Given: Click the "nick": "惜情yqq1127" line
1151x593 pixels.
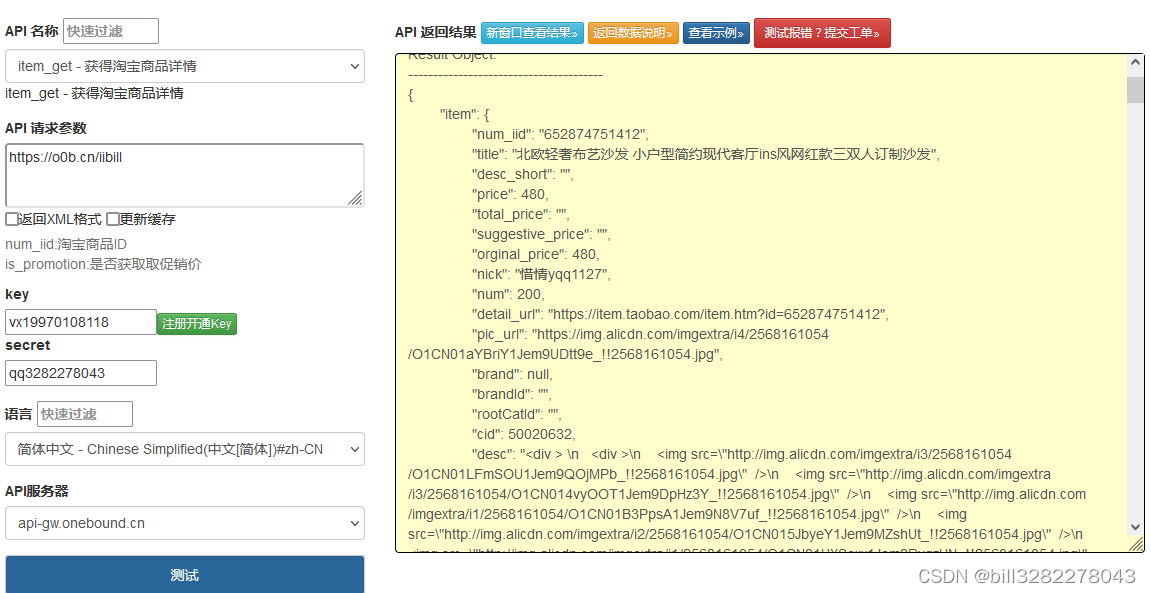Looking at the screenshot, I should point(541,274).
